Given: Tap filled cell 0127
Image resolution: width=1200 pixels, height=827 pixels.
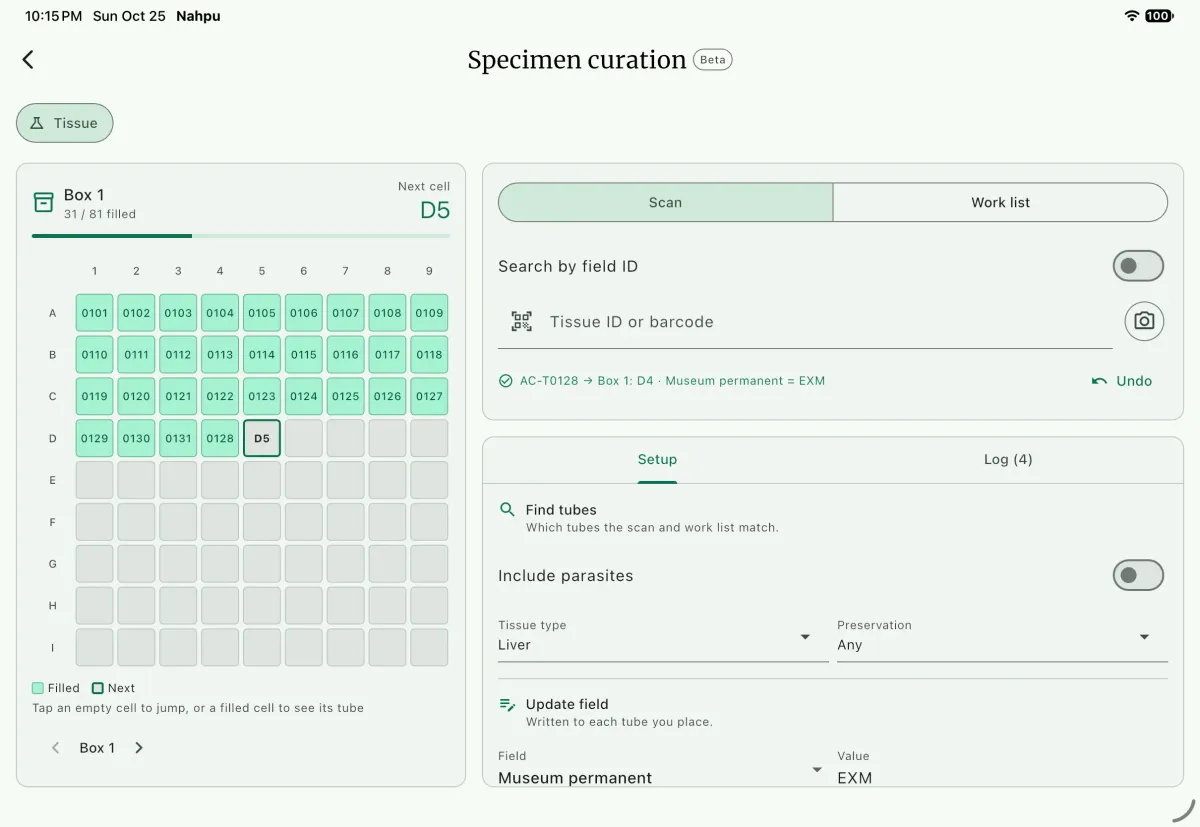Looking at the screenshot, I should click(429, 397).
